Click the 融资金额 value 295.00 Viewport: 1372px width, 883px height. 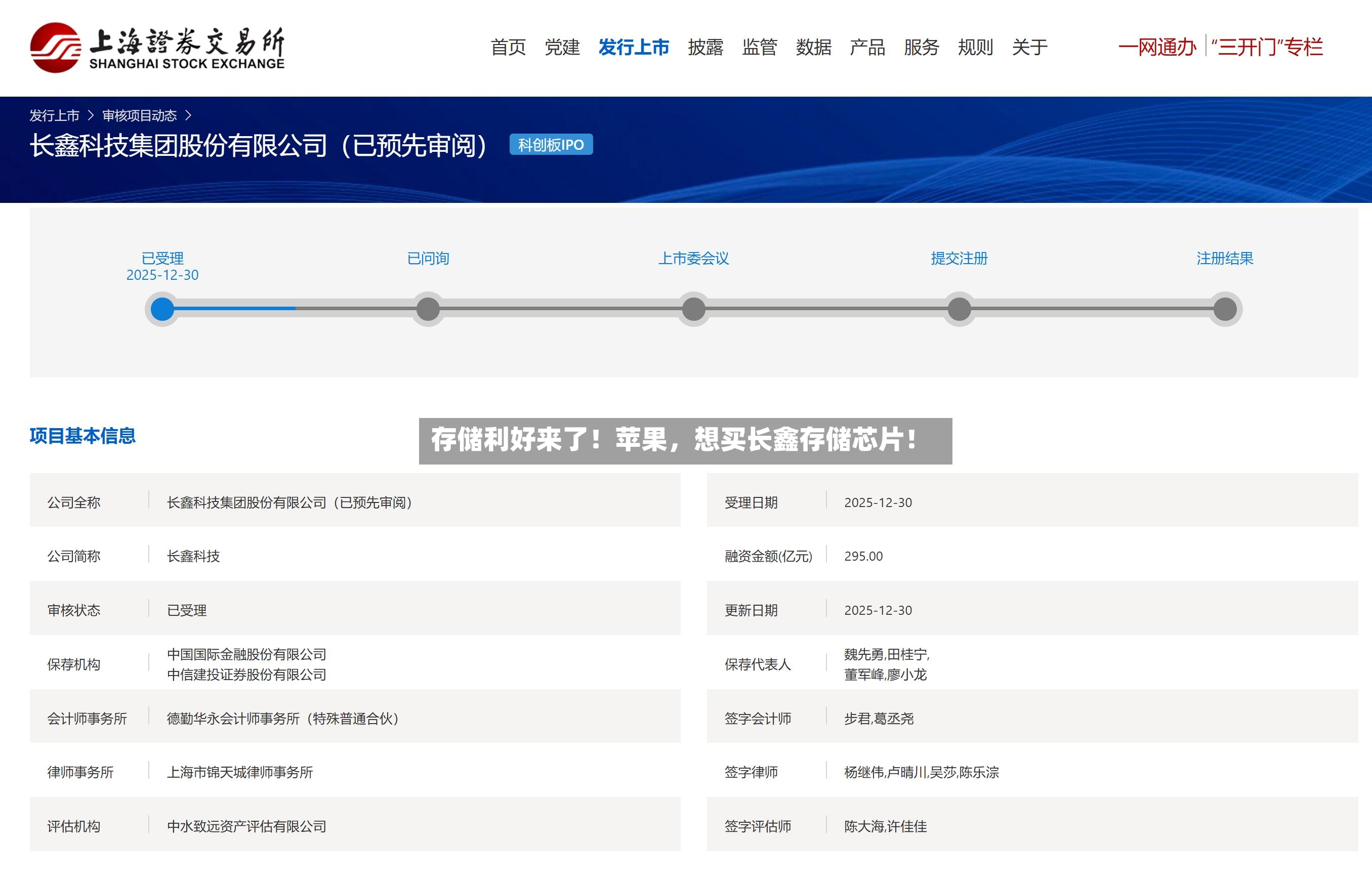point(863,556)
